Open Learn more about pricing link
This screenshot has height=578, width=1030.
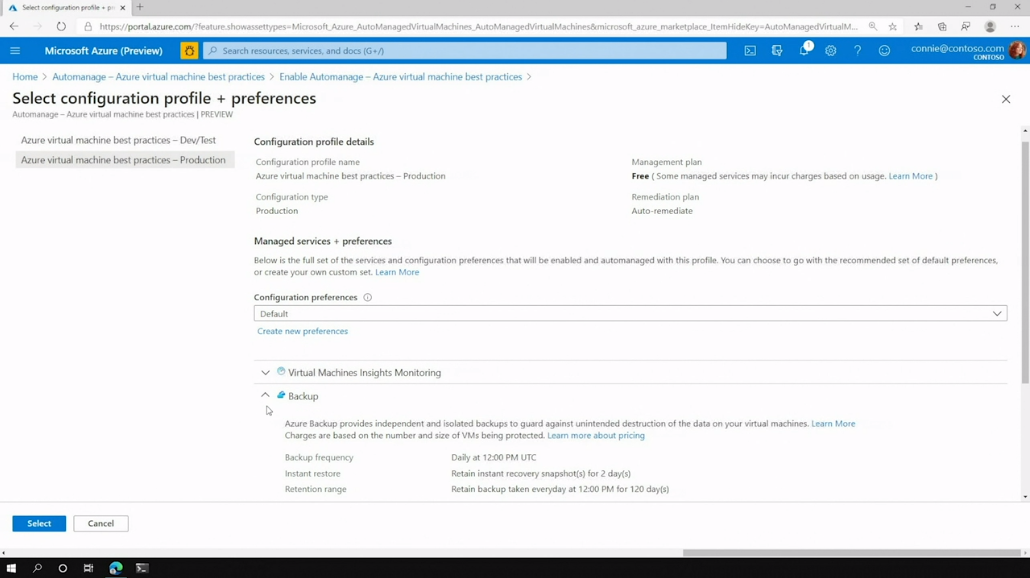coord(596,435)
